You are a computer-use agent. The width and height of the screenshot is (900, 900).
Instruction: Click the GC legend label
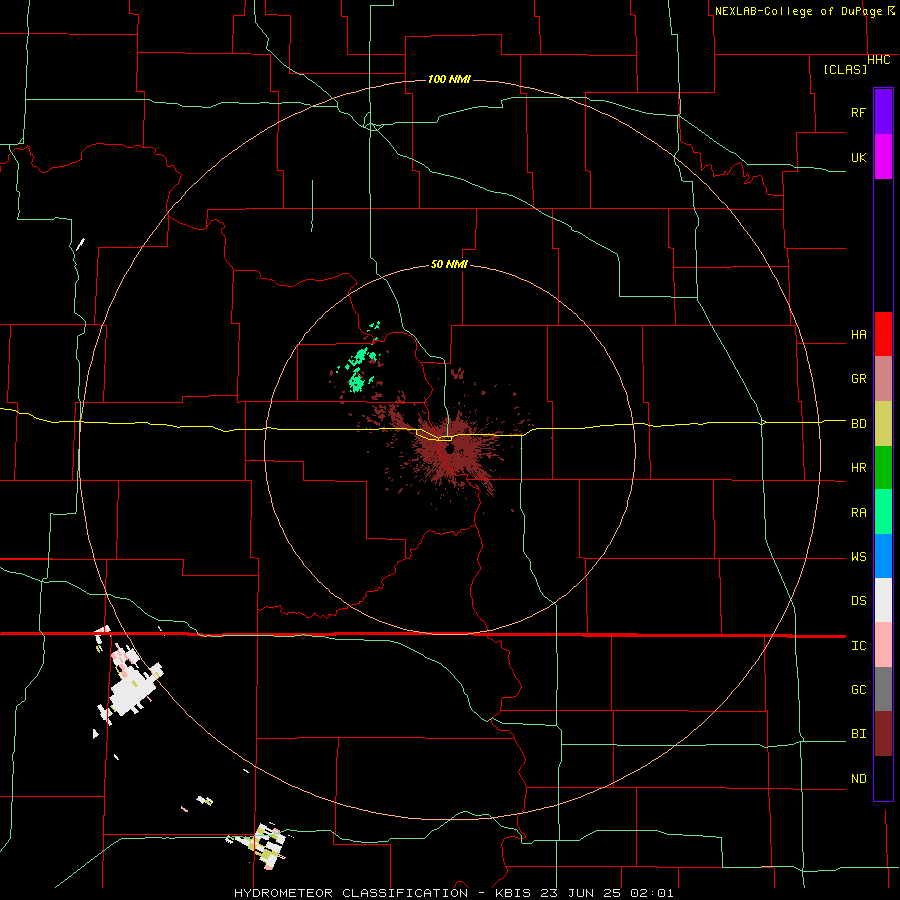pyautogui.click(x=858, y=690)
